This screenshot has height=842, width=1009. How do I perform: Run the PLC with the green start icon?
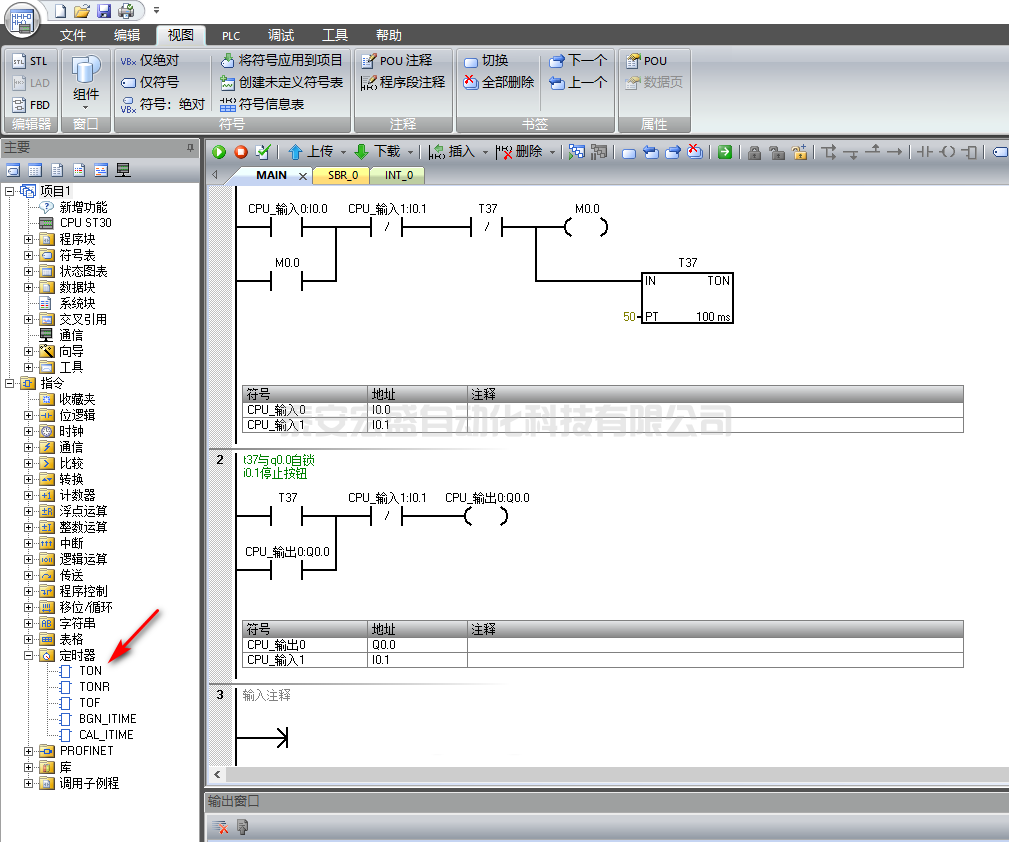(218, 153)
